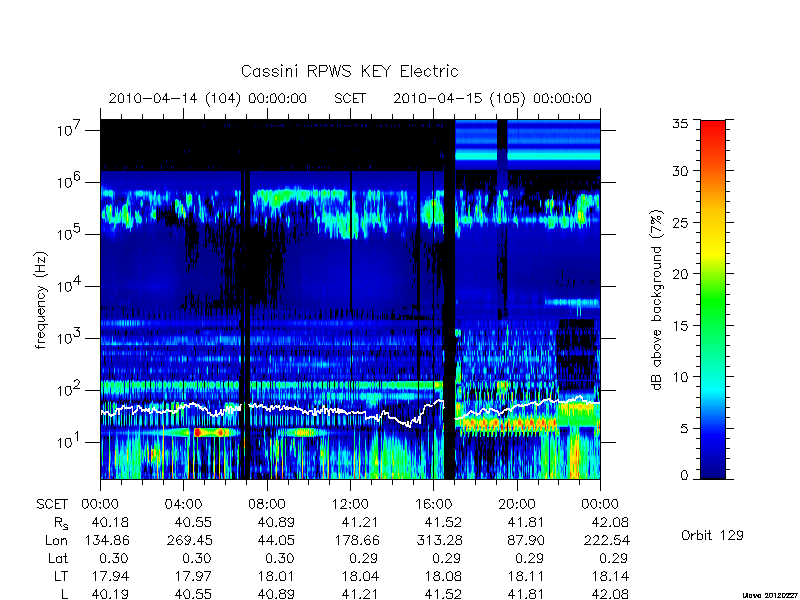Click the 10^2 frequency tick label
The height and width of the screenshot is (600, 800).
(x=69, y=390)
